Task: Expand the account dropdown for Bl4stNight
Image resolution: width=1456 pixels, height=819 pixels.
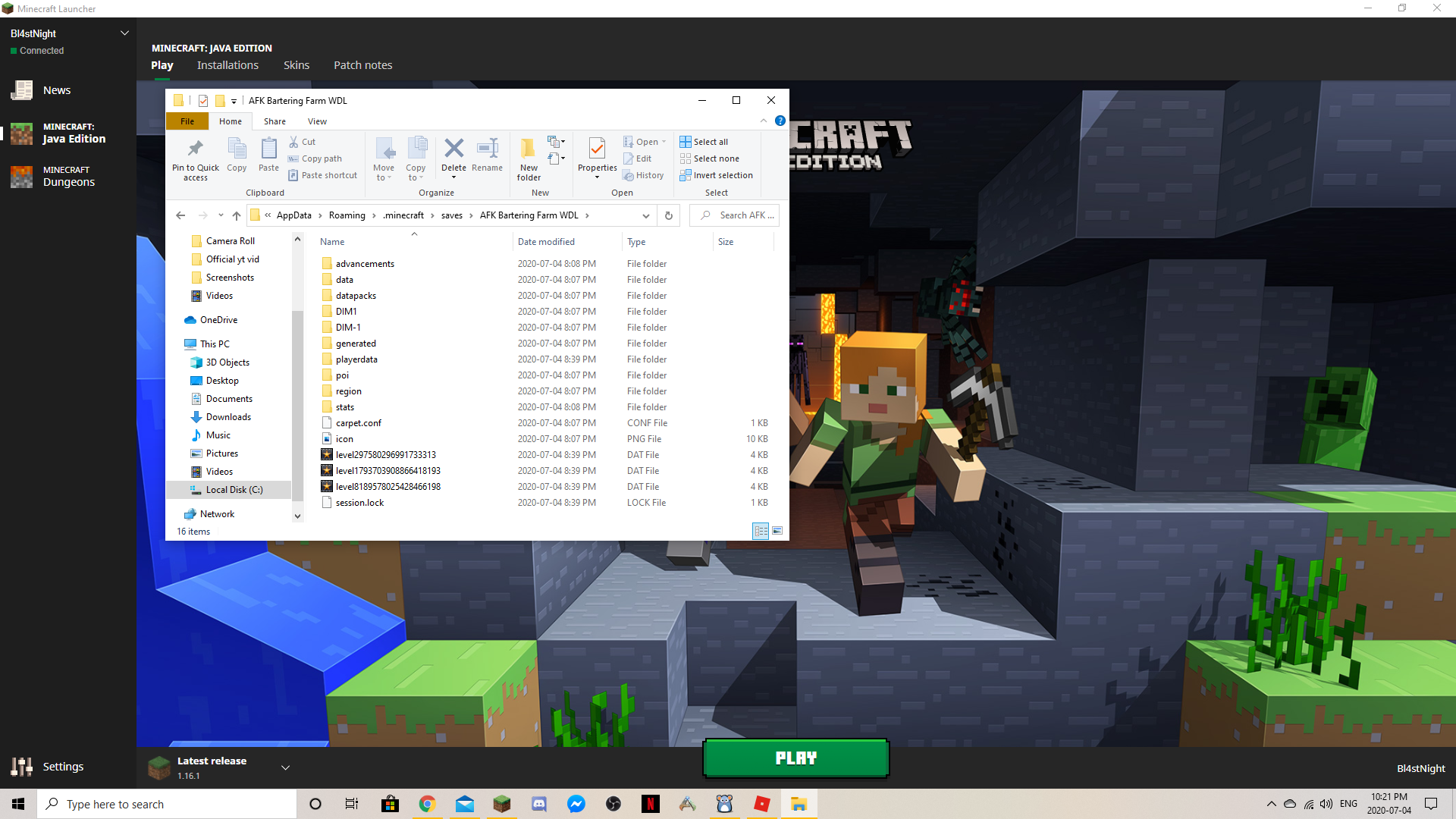Action: 124,33
